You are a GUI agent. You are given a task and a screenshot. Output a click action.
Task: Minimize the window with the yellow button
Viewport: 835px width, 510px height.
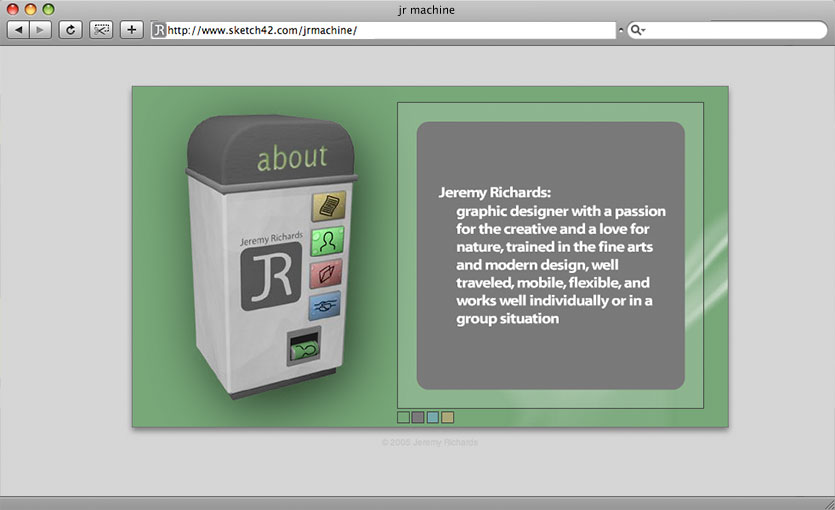click(x=30, y=9)
